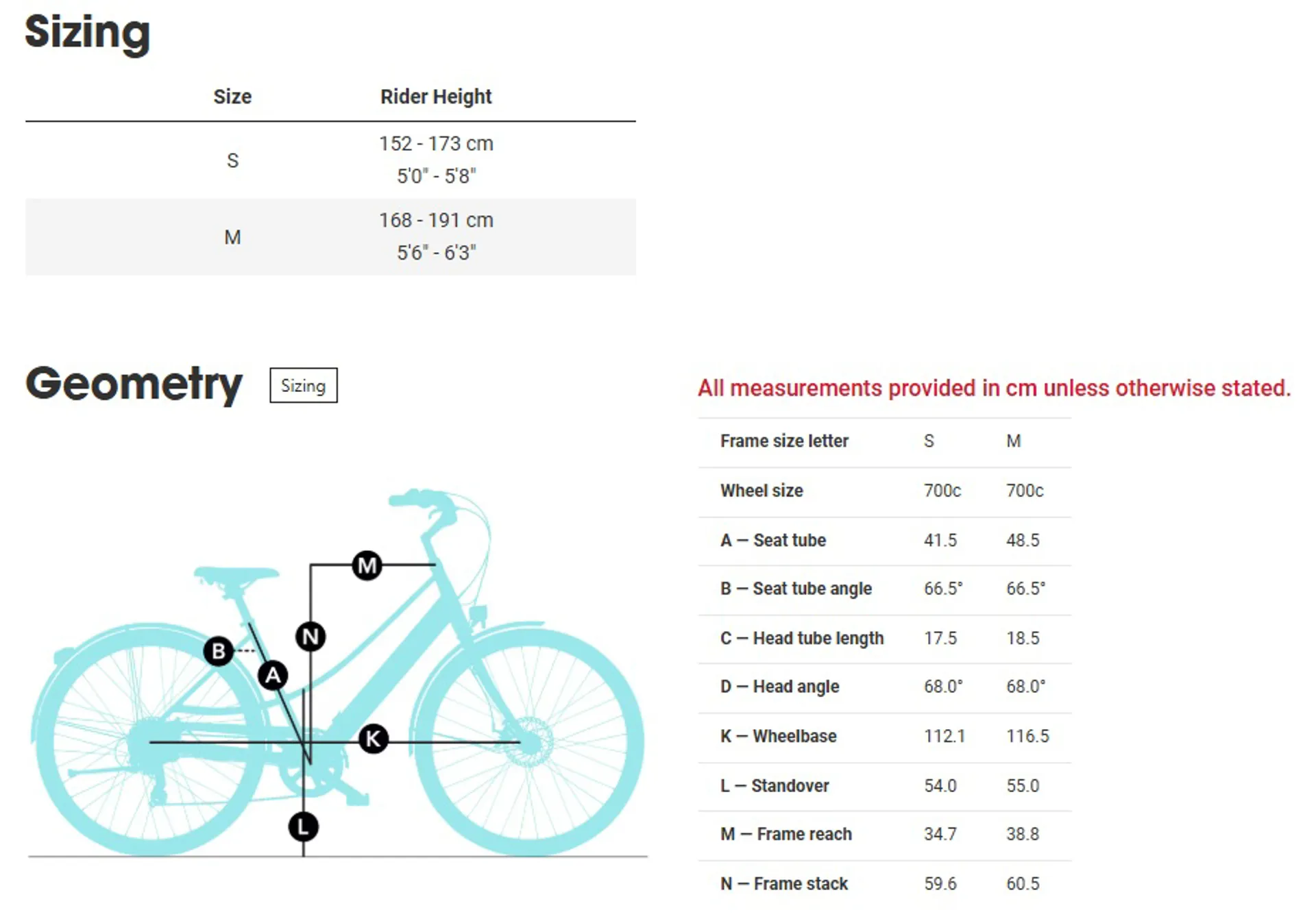Click the Geometry section heading

tap(134, 384)
